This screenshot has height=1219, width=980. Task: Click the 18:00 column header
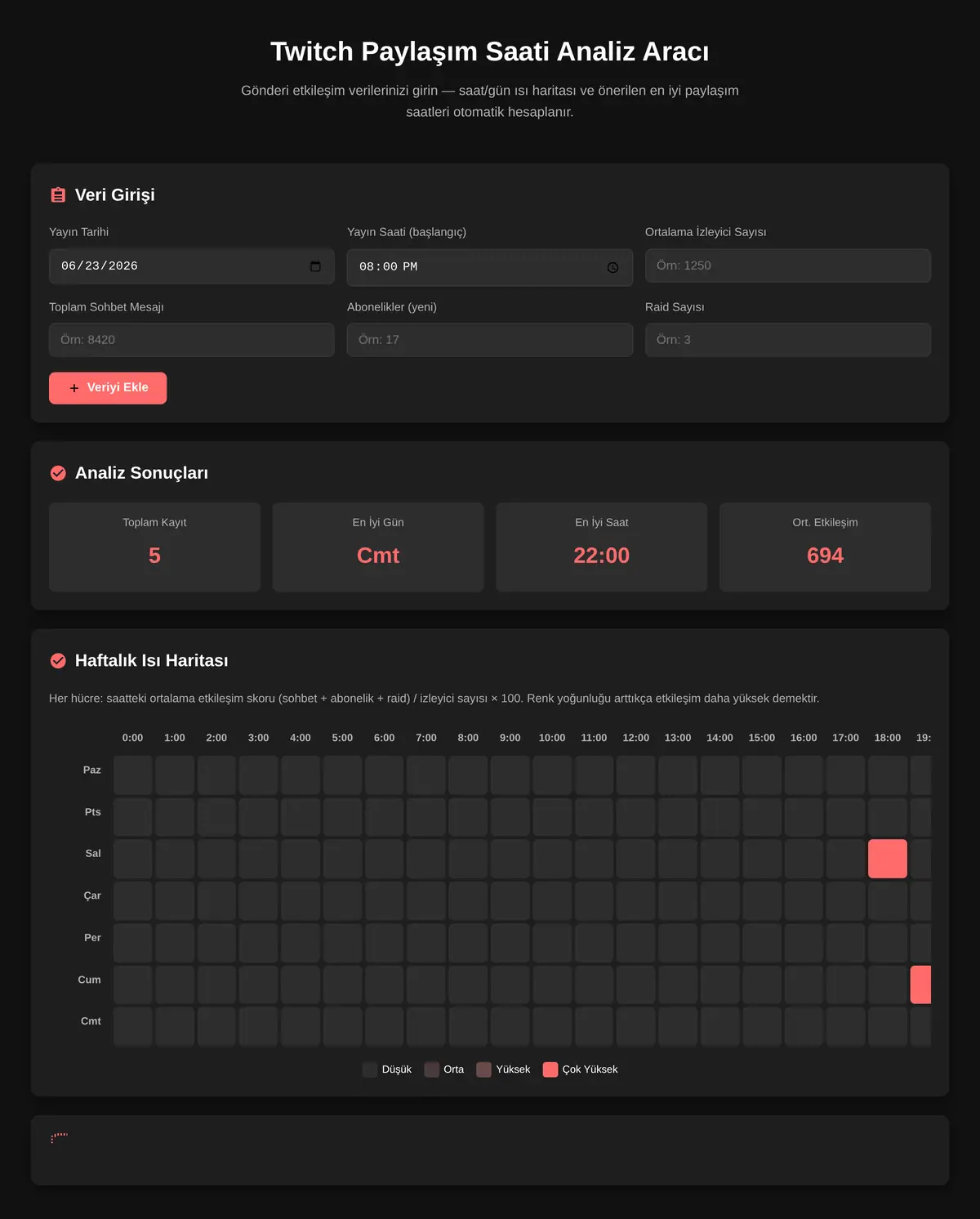tap(888, 738)
